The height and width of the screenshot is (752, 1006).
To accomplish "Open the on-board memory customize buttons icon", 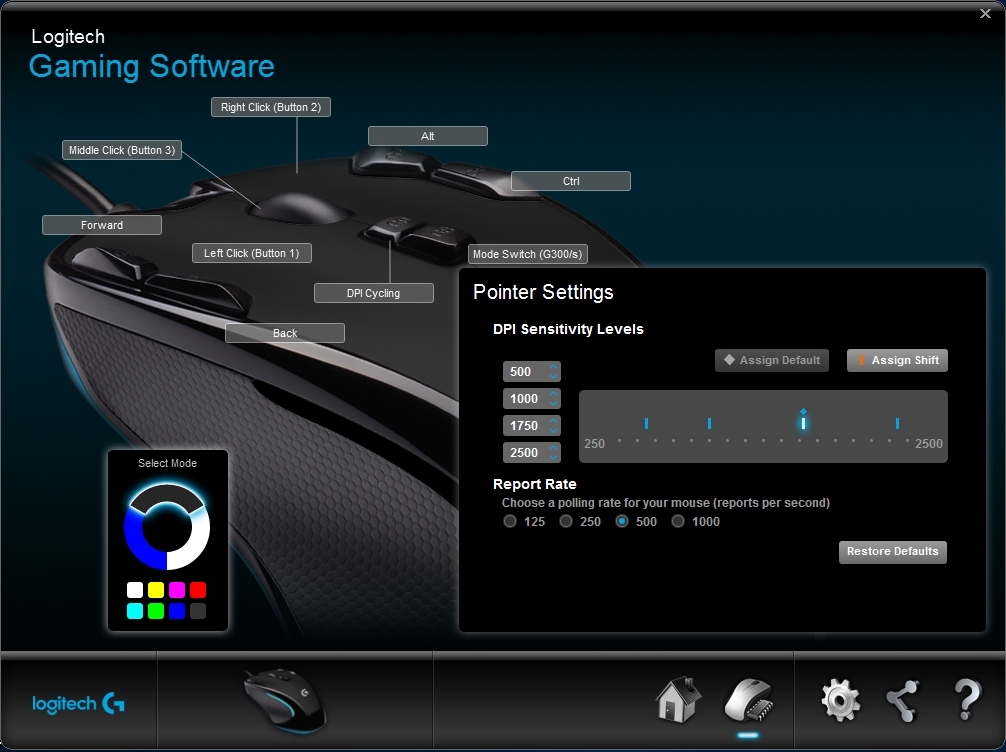I will tap(748, 701).
